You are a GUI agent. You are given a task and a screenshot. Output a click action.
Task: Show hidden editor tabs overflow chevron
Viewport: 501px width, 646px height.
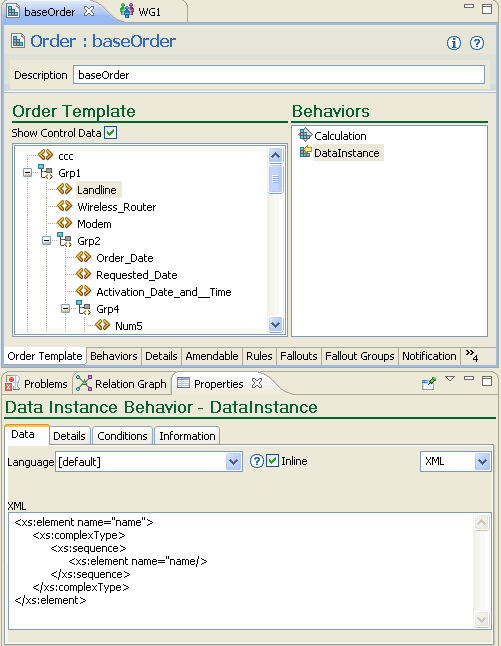pos(472,355)
